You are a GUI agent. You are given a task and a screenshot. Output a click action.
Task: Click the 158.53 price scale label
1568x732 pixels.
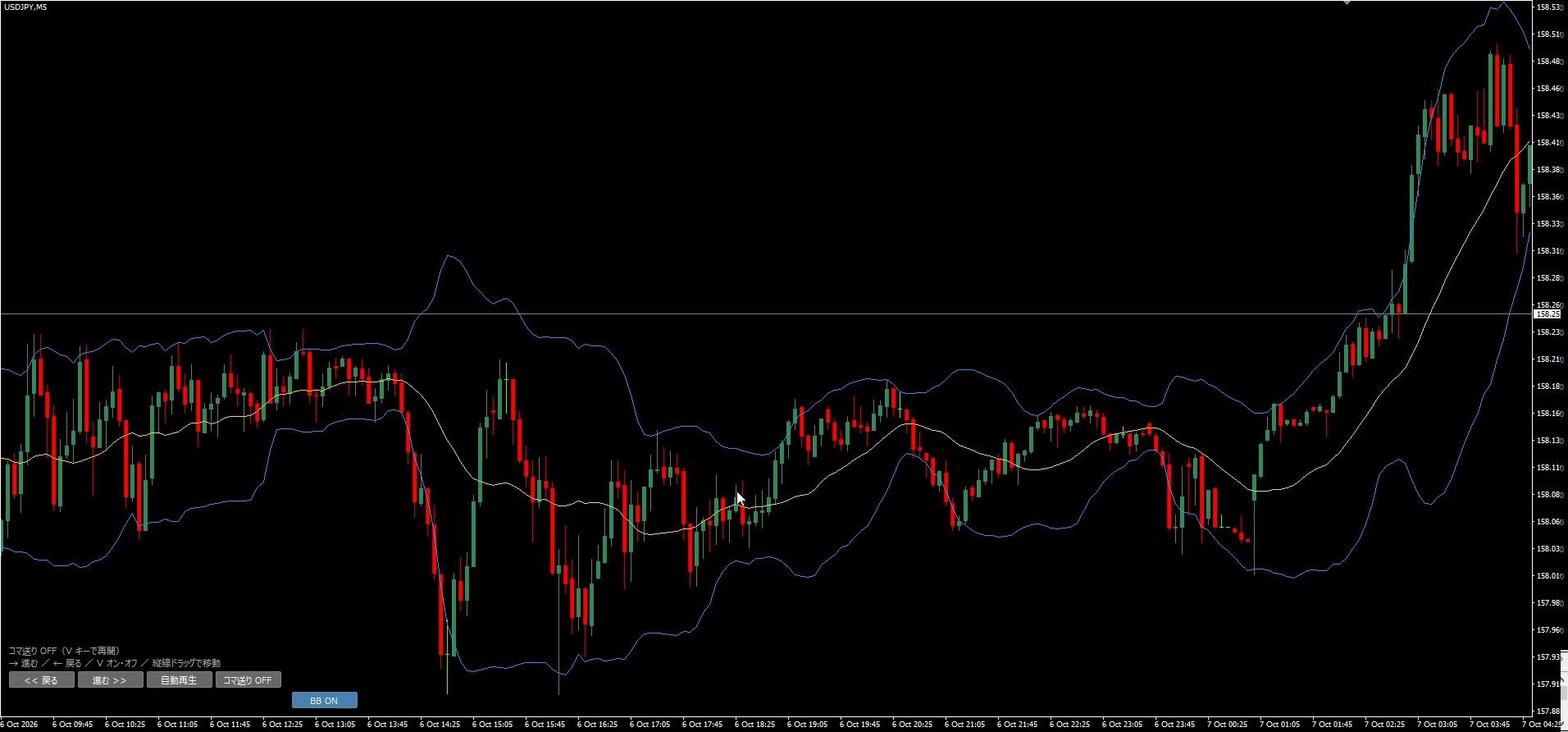tap(1548, 7)
